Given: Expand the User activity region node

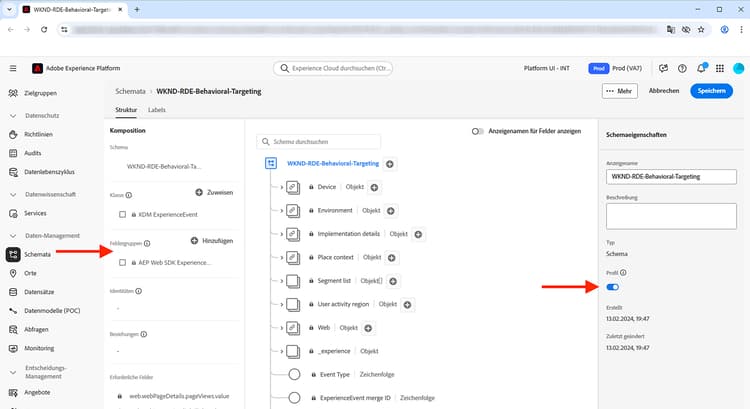Looking at the screenshot, I should 282,305.
